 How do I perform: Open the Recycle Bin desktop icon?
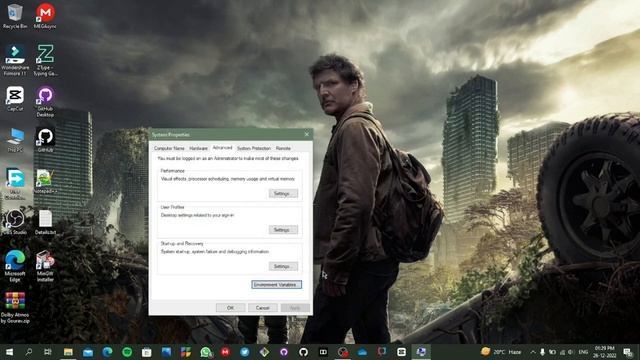point(15,16)
